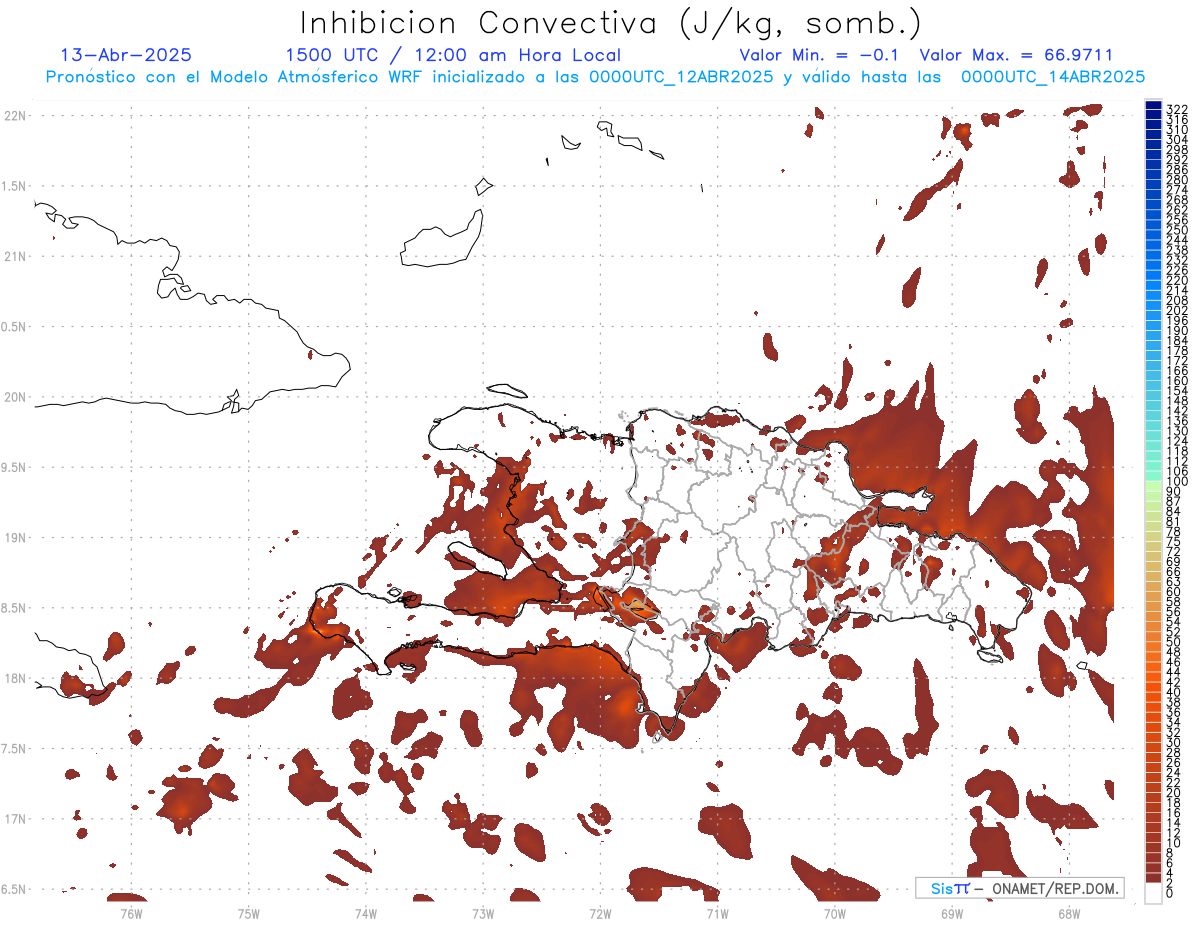Click the '22N' latitude label
The height and width of the screenshot is (927, 1200).
[x=14, y=116]
